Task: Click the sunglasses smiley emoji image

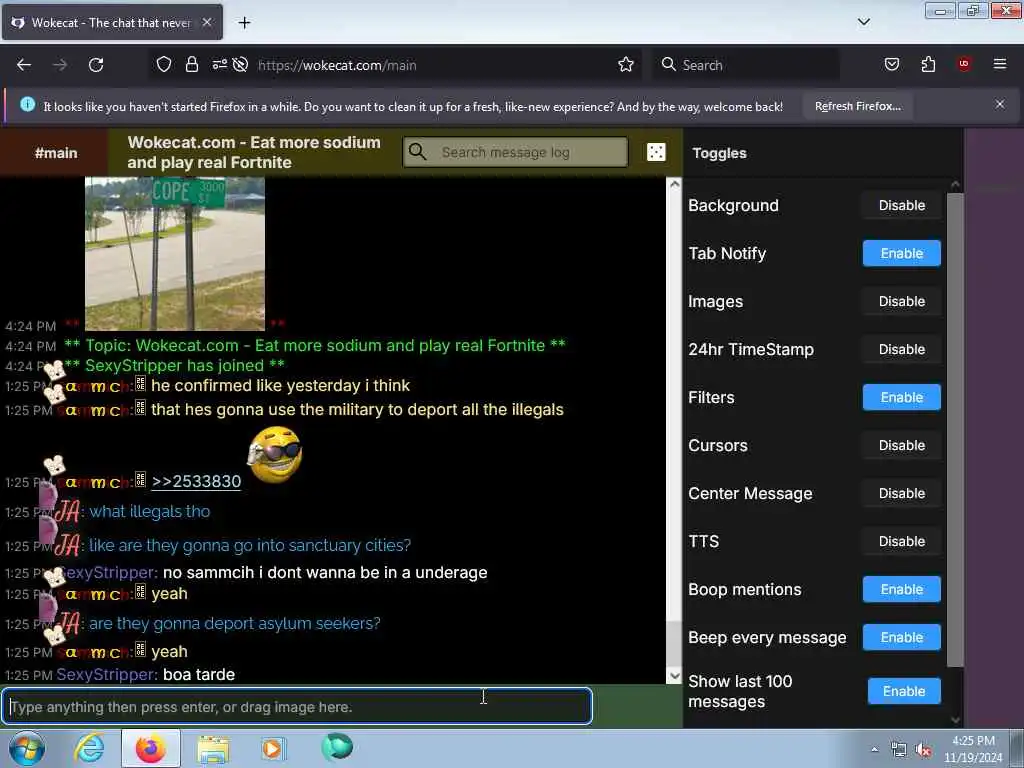Action: pyautogui.click(x=275, y=454)
